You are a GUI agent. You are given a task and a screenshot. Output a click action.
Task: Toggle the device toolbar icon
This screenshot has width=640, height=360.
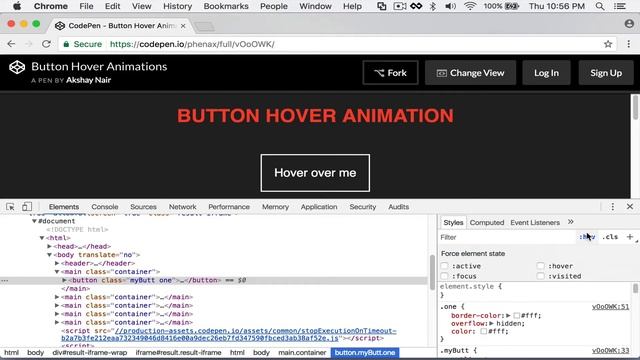point(27,207)
